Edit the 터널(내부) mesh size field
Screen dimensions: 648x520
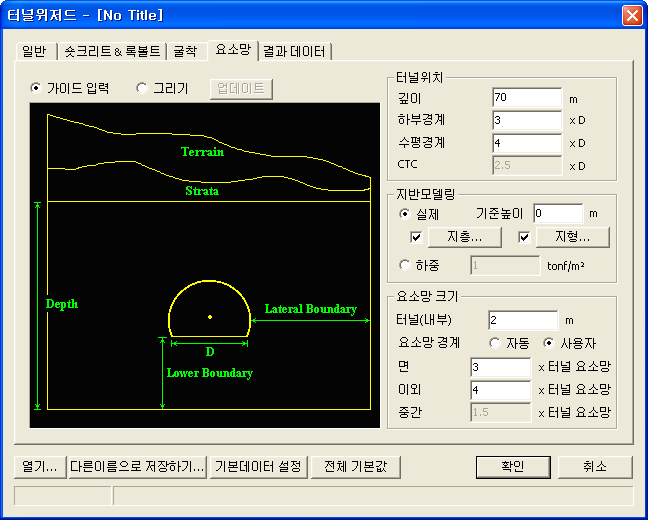point(523,320)
